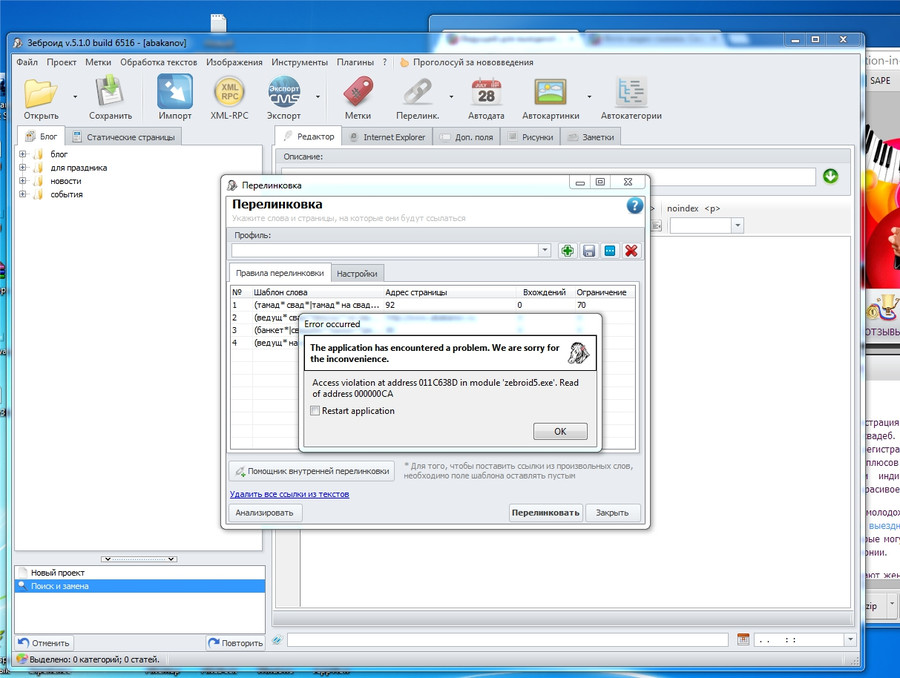The width and height of the screenshot is (900, 678).
Task: Click the Открыть folder icon
Action: (x=41, y=92)
